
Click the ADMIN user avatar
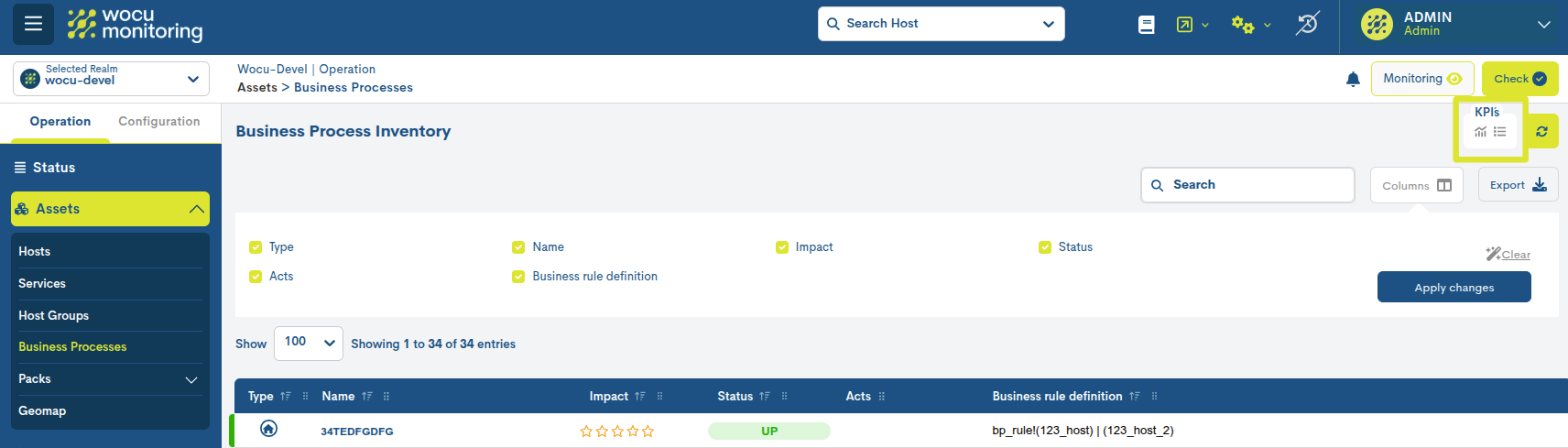click(x=1377, y=25)
